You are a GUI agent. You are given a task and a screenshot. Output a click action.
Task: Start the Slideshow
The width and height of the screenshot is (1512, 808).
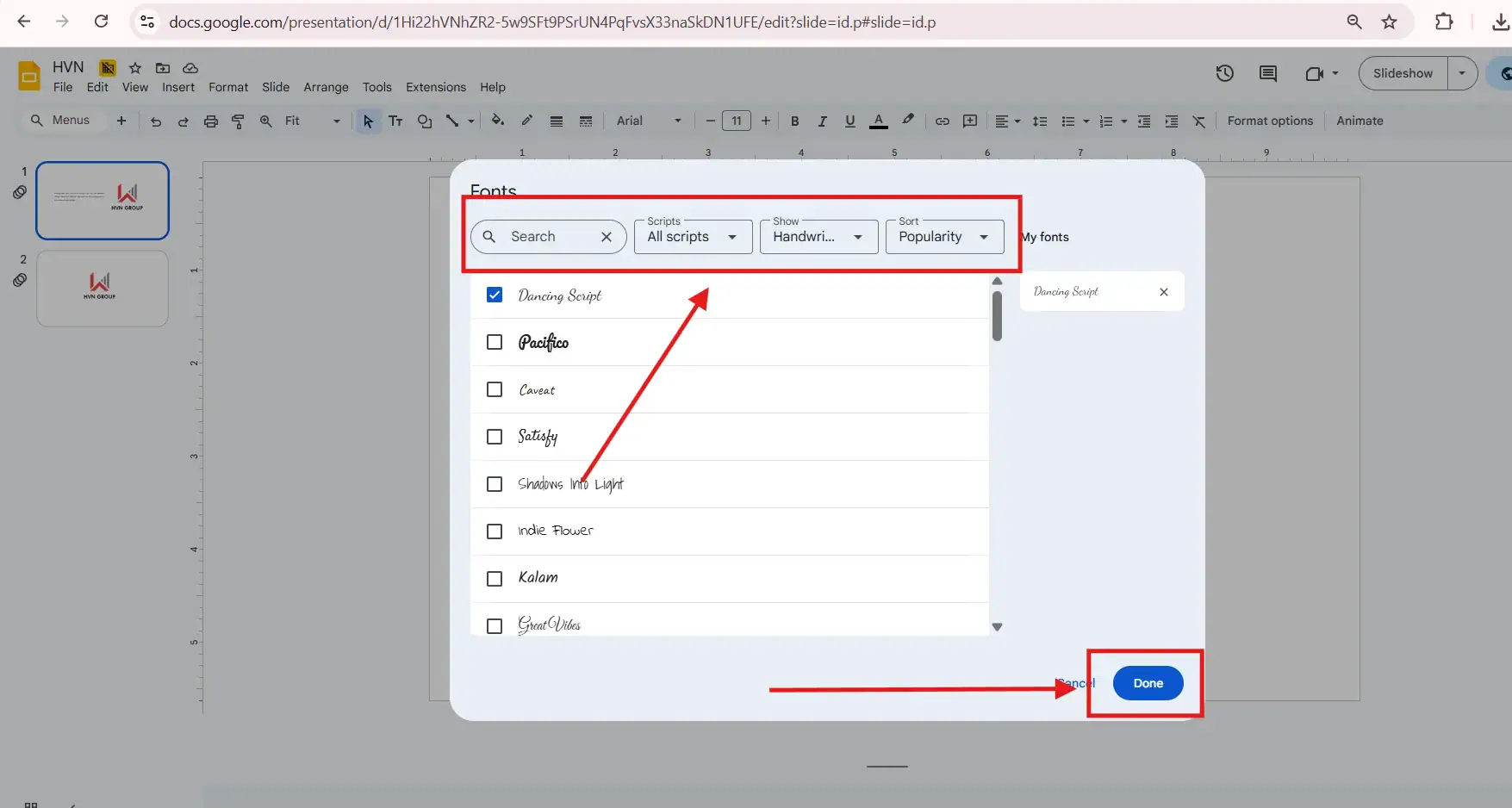(x=1403, y=73)
